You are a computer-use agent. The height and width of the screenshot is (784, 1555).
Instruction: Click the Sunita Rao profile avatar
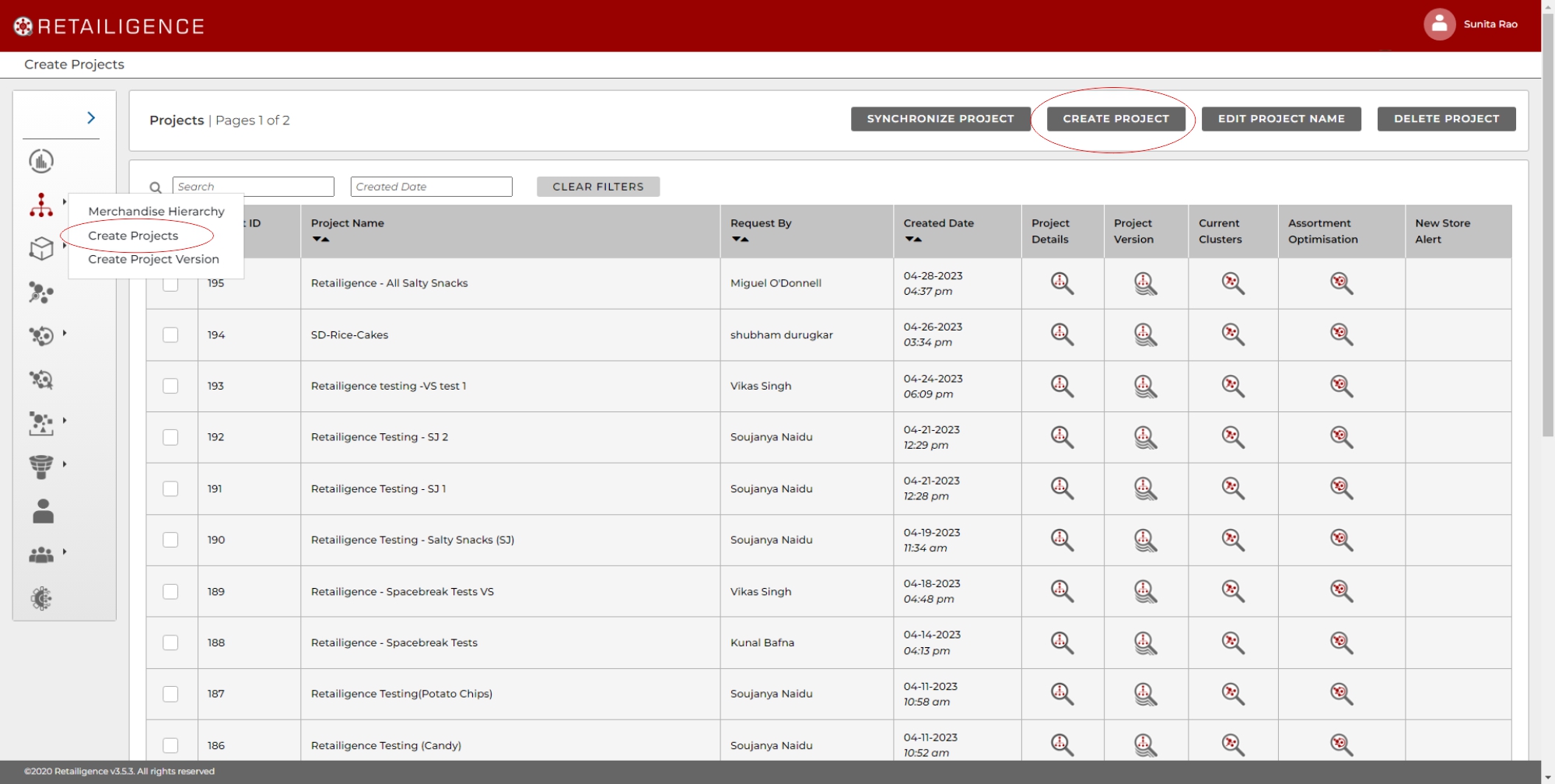[1439, 25]
